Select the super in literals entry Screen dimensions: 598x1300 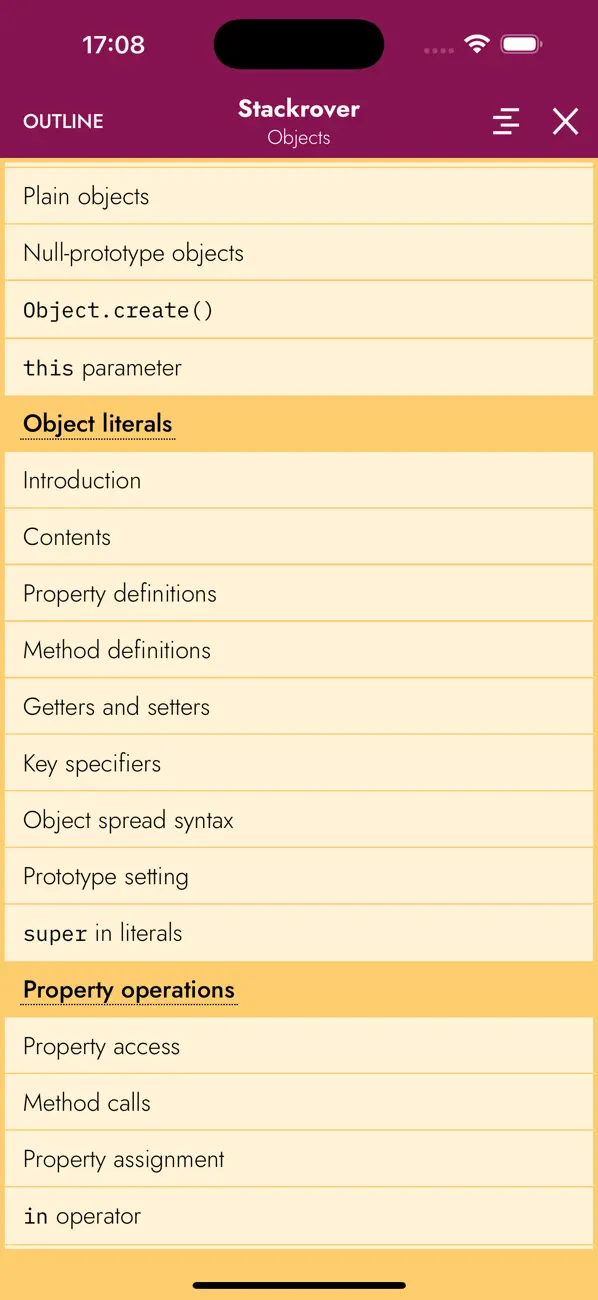pos(102,933)
